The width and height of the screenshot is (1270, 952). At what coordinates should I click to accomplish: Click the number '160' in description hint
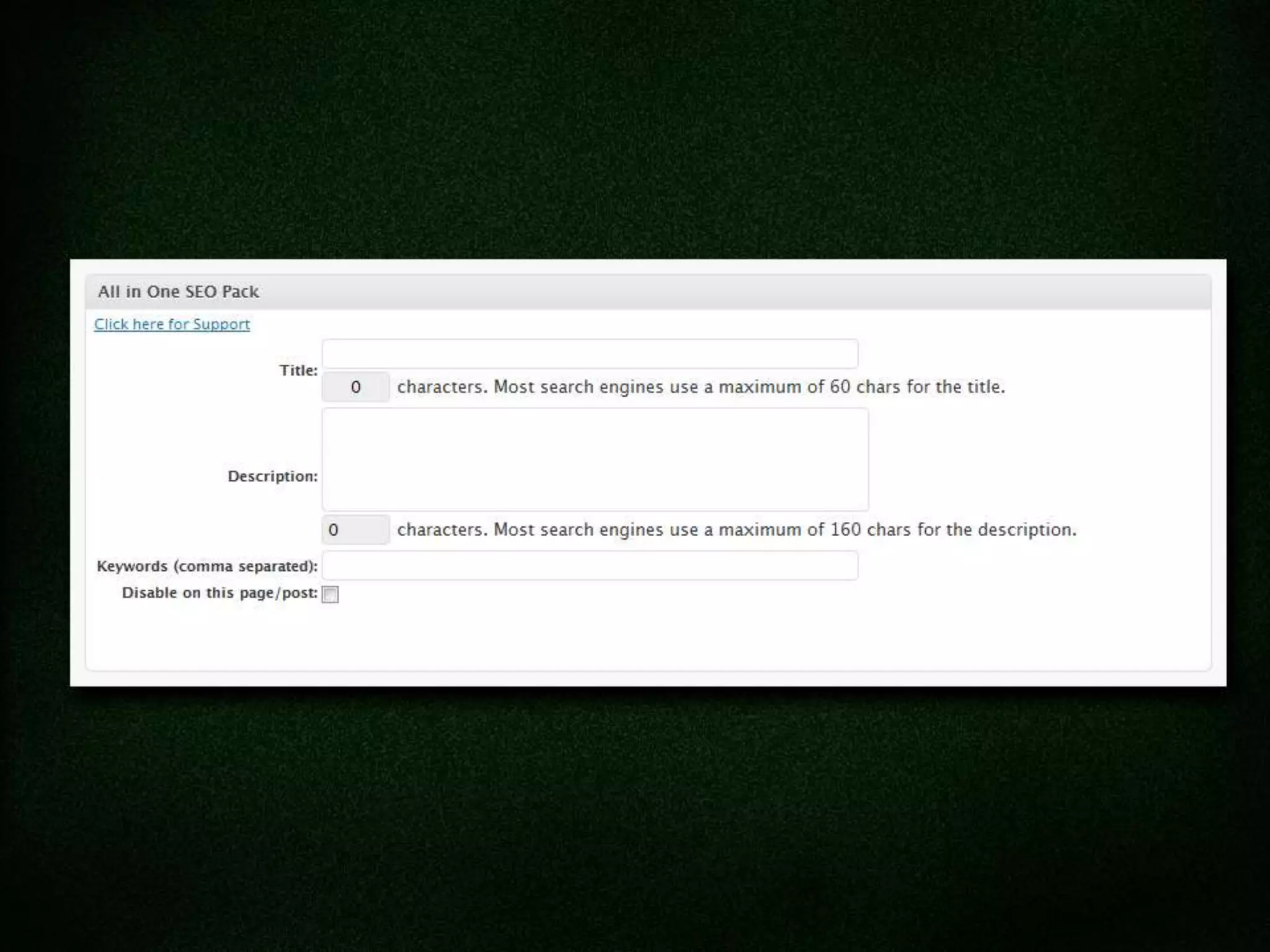point(845,530)
